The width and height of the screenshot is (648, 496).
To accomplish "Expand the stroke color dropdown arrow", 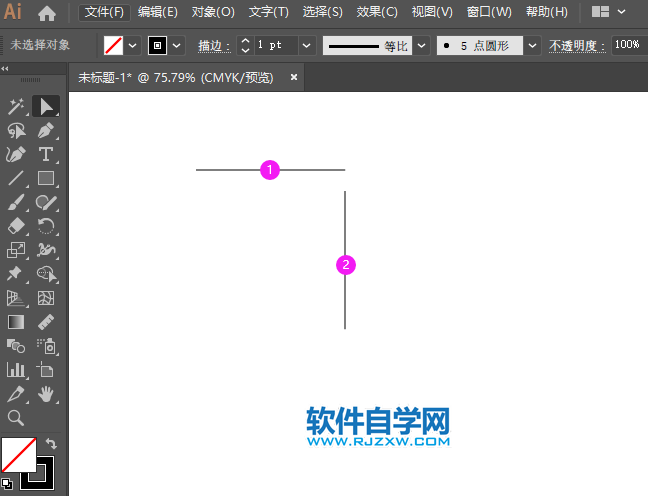I will 176,45.
